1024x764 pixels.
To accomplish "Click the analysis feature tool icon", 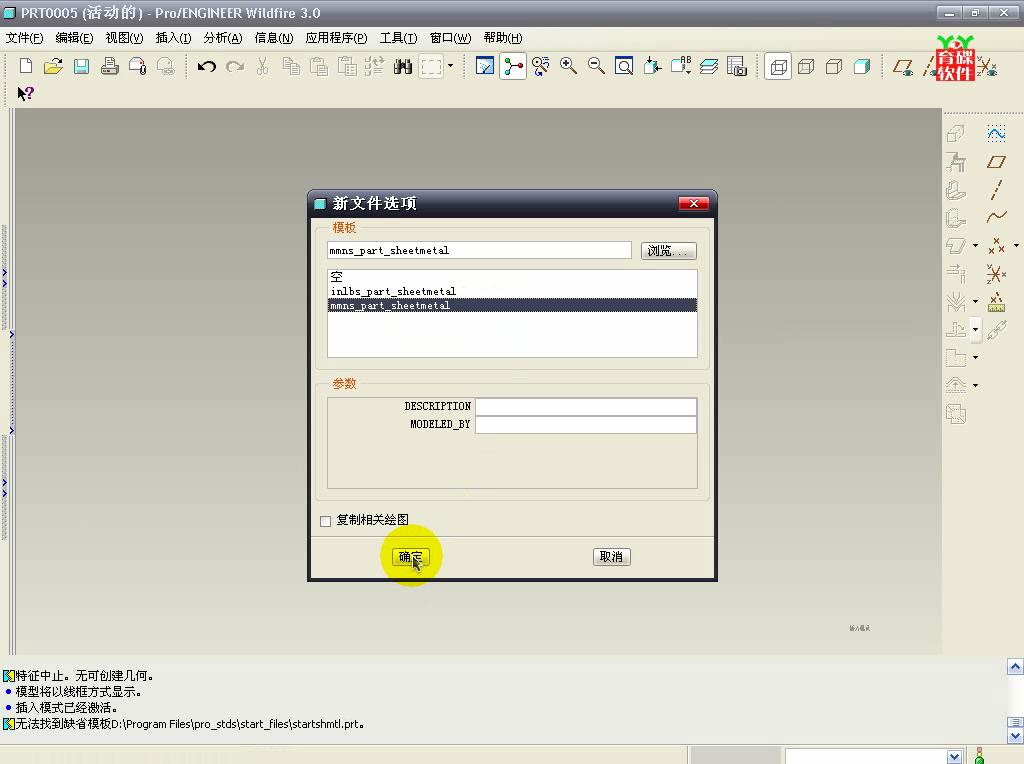I will point(997,302).
